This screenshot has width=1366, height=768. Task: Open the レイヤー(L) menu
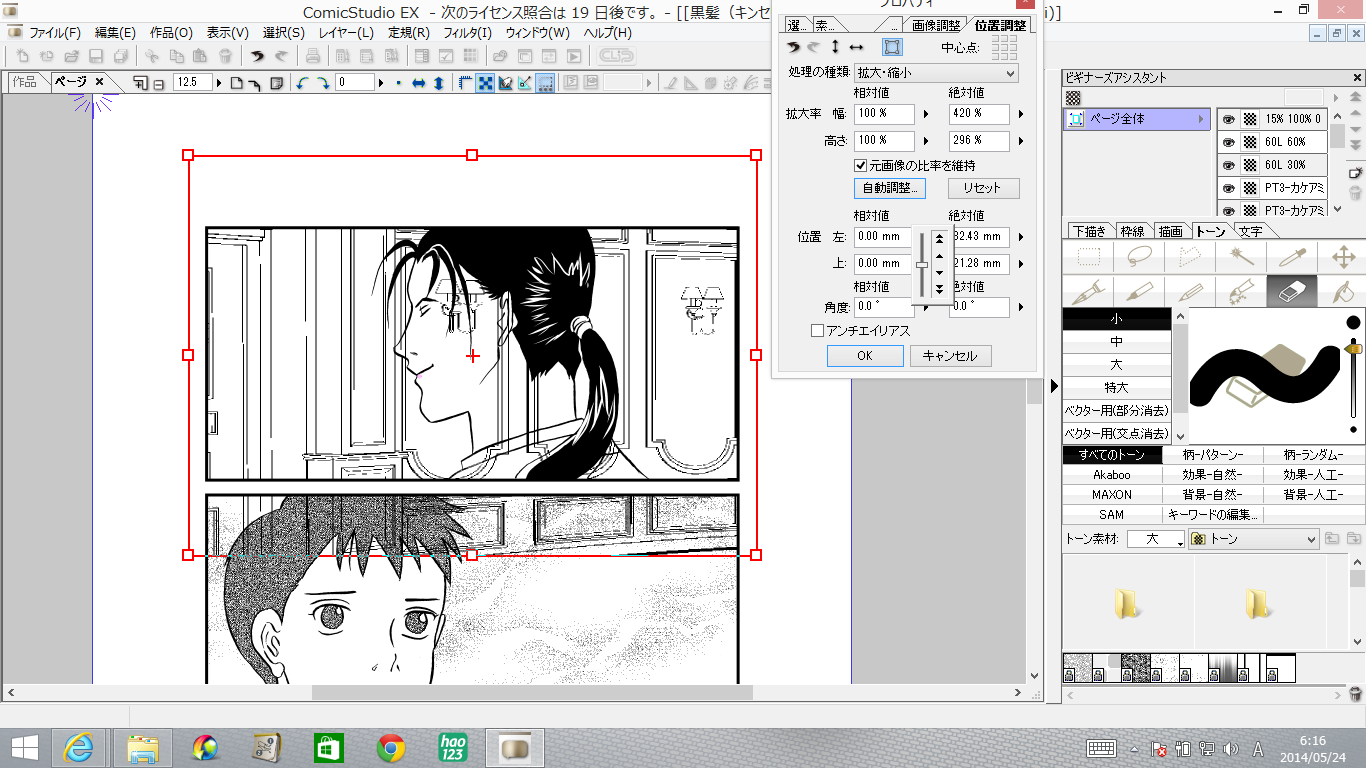pos(346,32)
